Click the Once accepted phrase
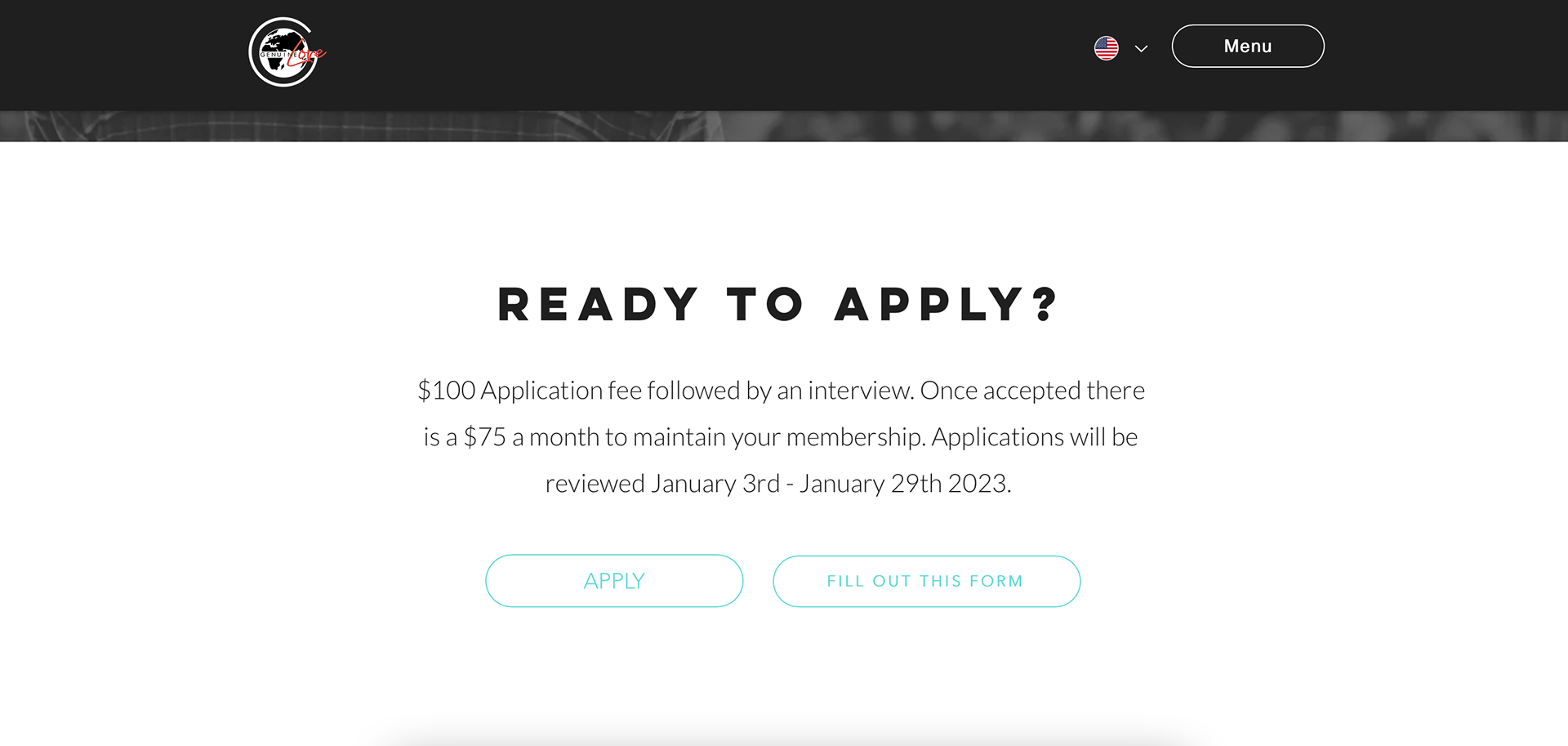Screen dimensions: 1568x746 pos(990,391)
